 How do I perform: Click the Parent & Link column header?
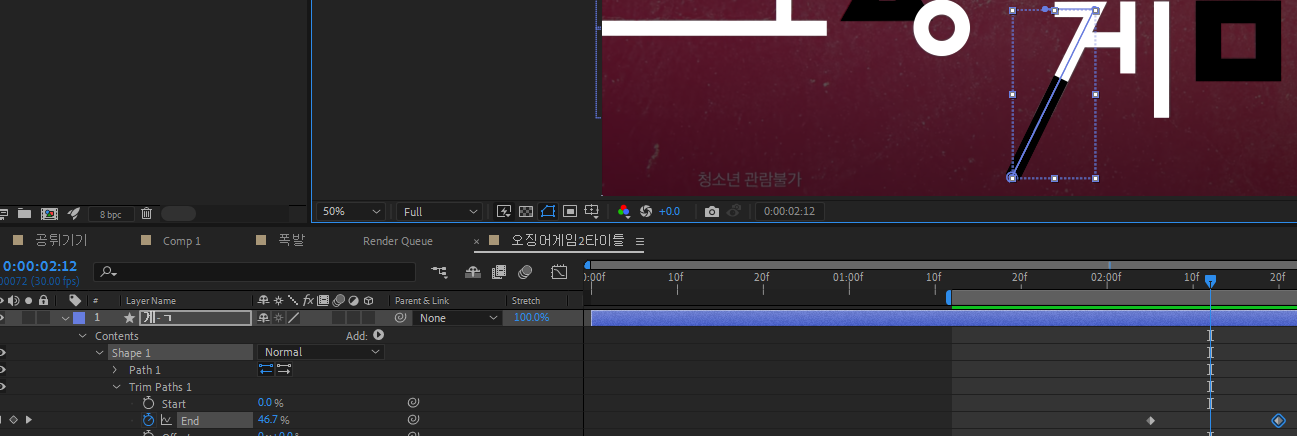click(422, 300)
